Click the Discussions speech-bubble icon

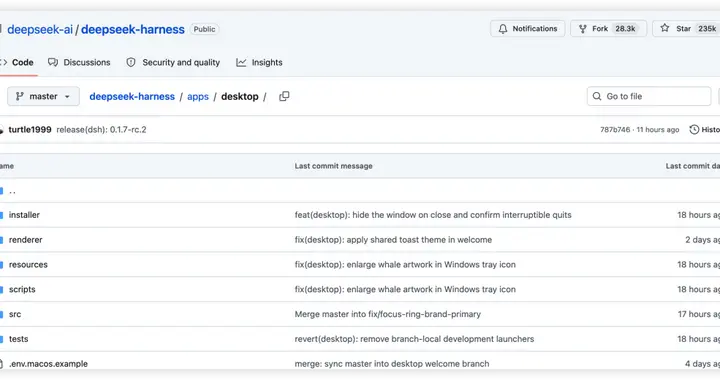(53, 62)
